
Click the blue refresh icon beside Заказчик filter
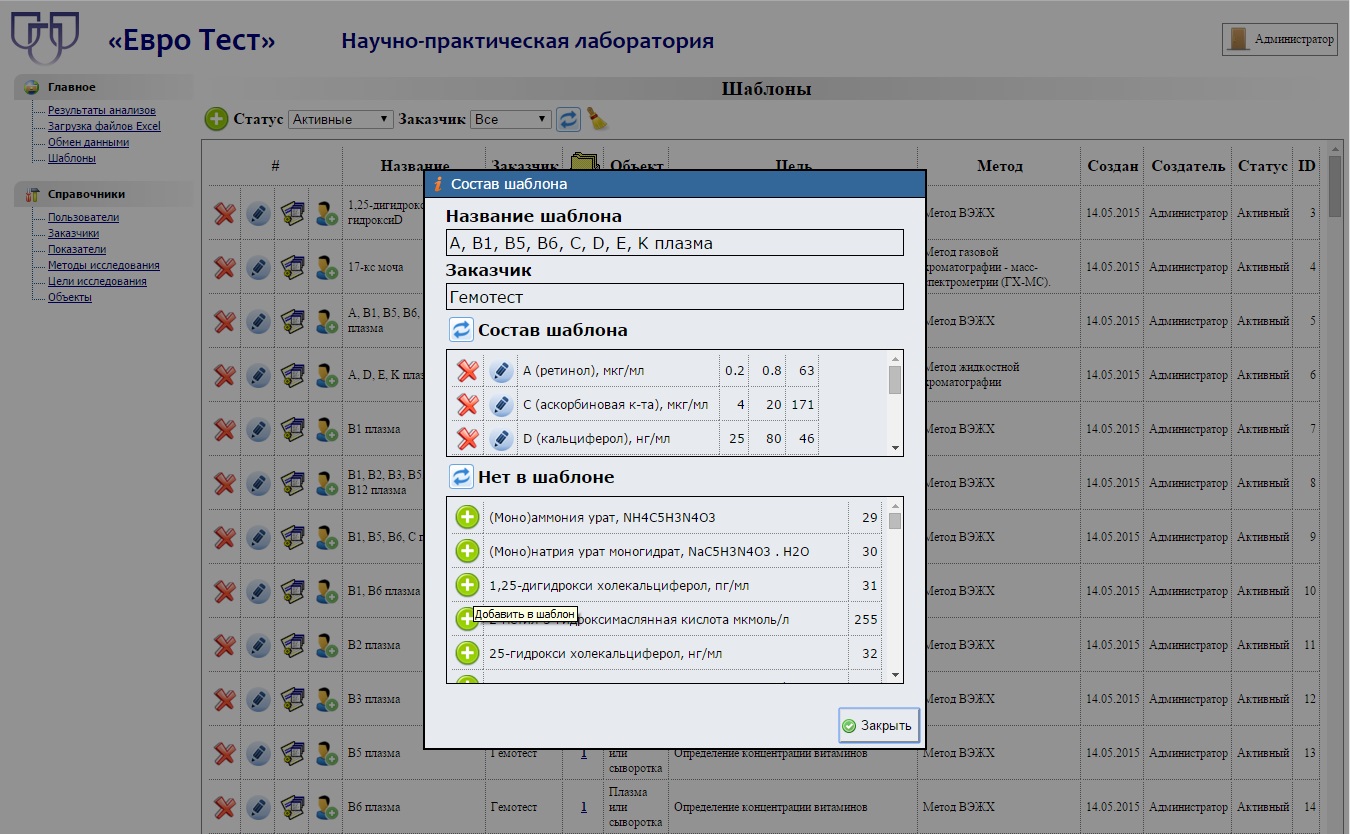tap(568, 119)
